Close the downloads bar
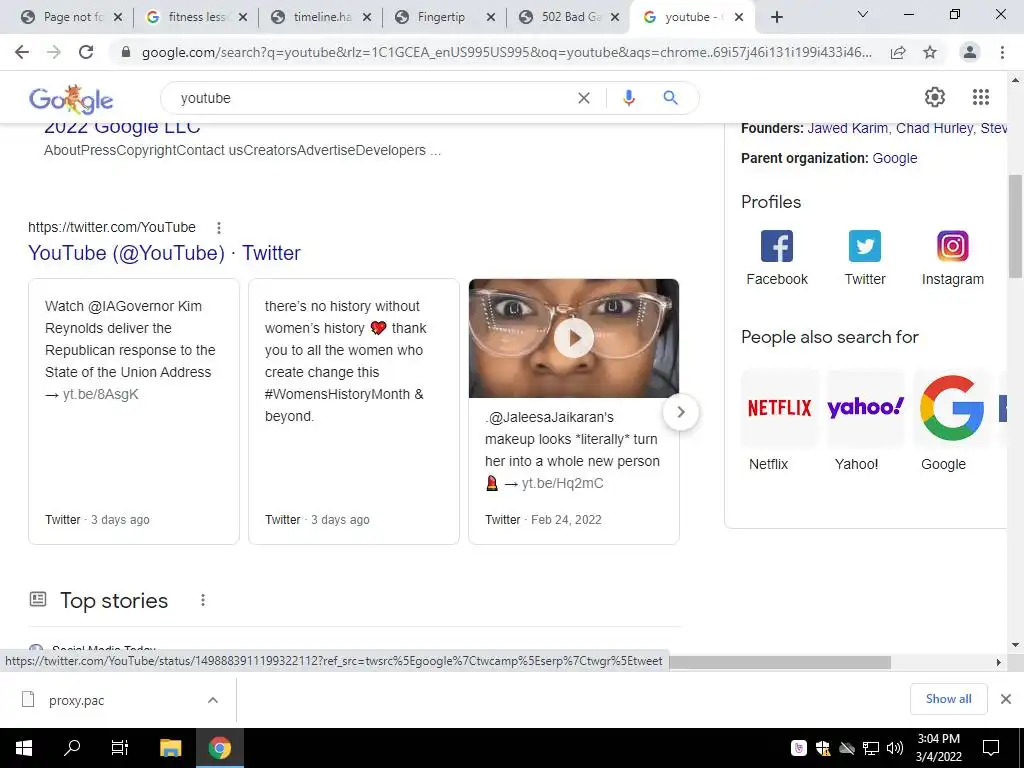Screen dimensions: 1024x768 tap(1006, 699)
